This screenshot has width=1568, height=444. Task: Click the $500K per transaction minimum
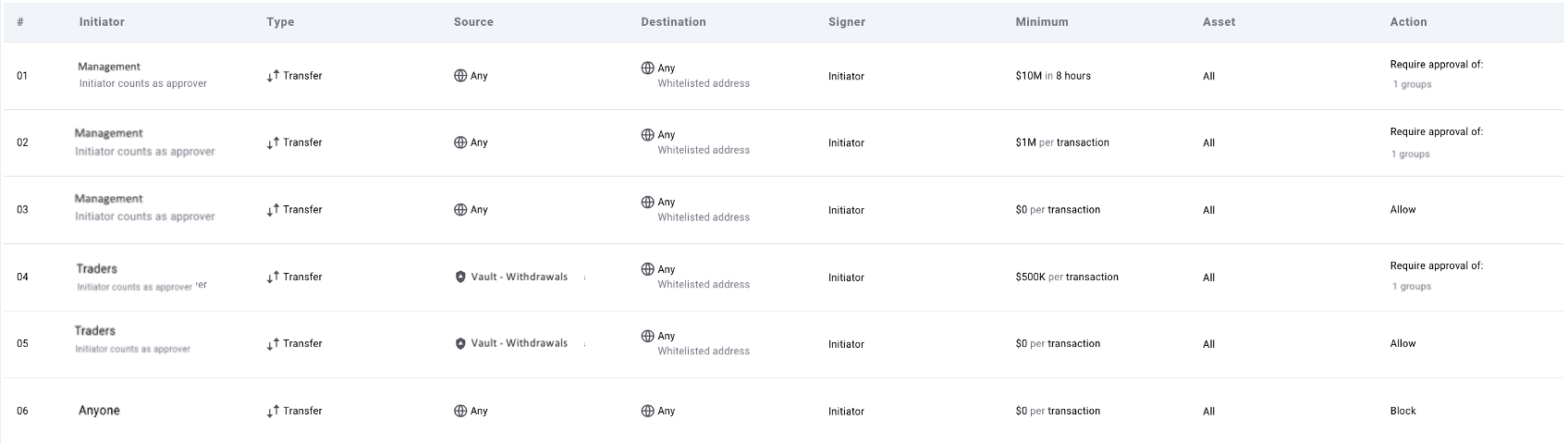[1067, 277]
